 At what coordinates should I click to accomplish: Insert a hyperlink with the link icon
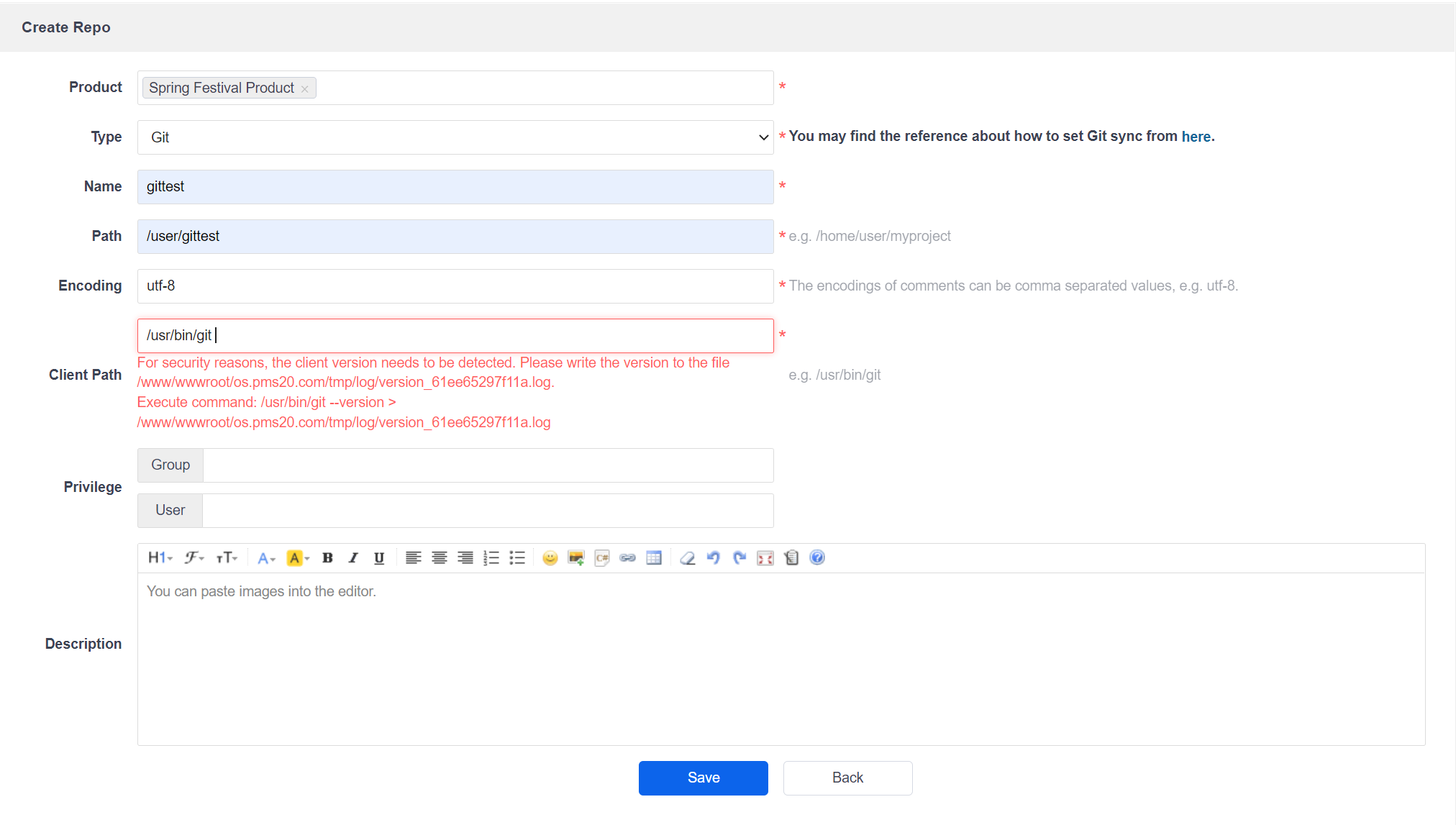click(627, 557)
